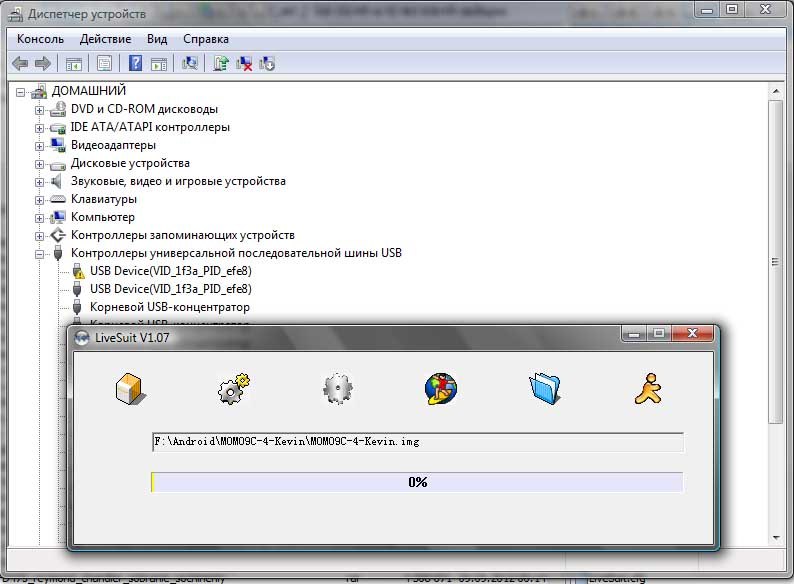
Task: Expand Клавиатуры node
Action: [x=39, y=200]
